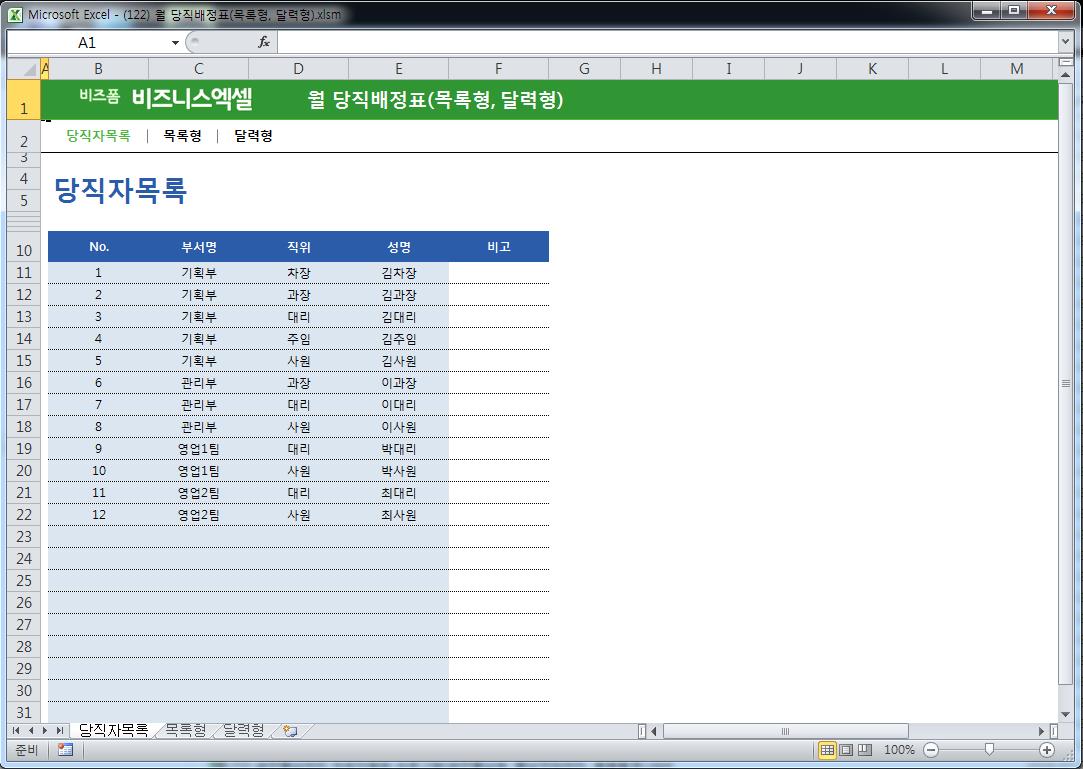Screen dimensions: 1083x769
Task: Click the 100% zoom level button
Action: tap(899, 750)
